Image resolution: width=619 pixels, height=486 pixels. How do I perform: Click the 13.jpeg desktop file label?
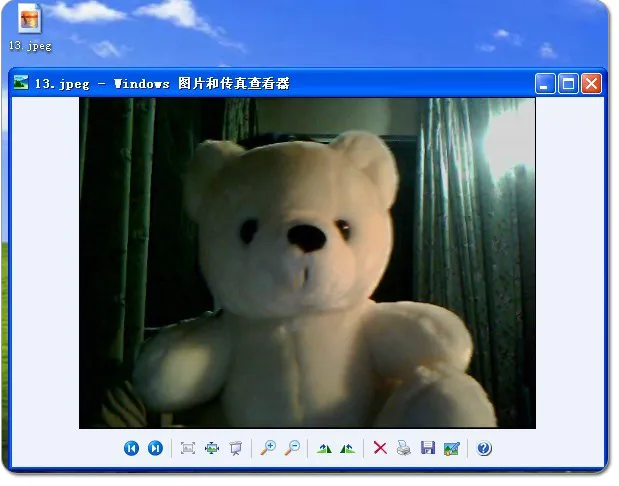click(30, 46)
